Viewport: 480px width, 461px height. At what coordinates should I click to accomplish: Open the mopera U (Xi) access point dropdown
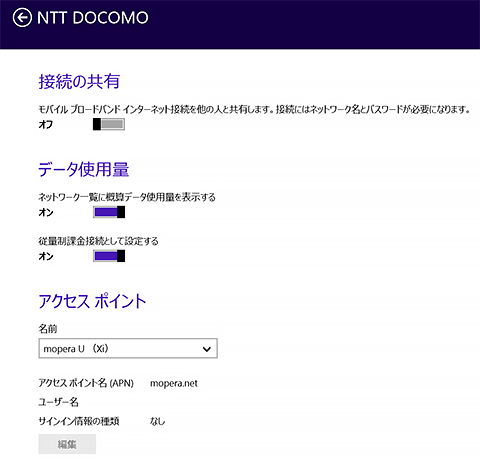click(x=128, y=348)
